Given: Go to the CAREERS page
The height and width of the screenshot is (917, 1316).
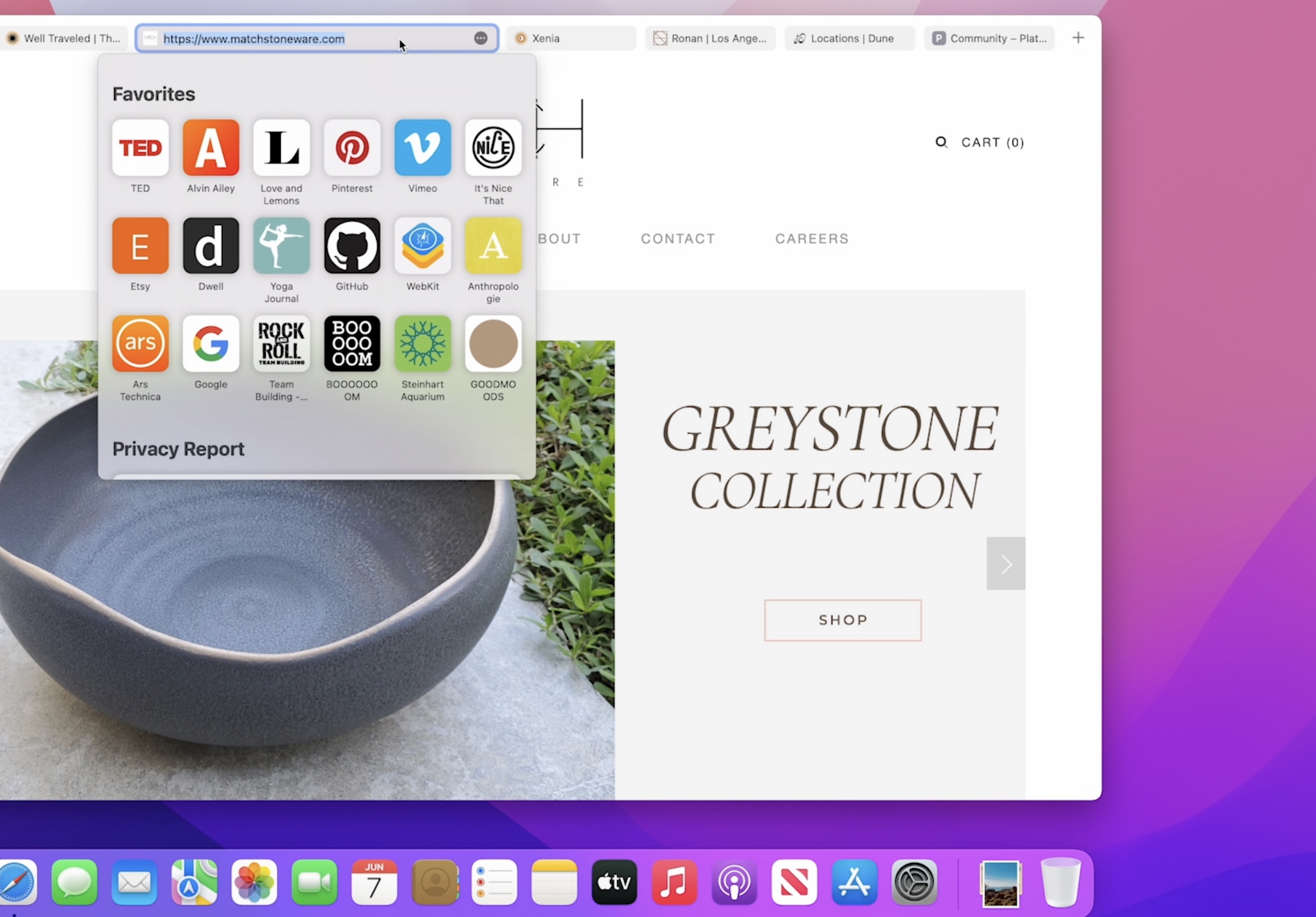Looking at the screenshot, I should [812, 238].
